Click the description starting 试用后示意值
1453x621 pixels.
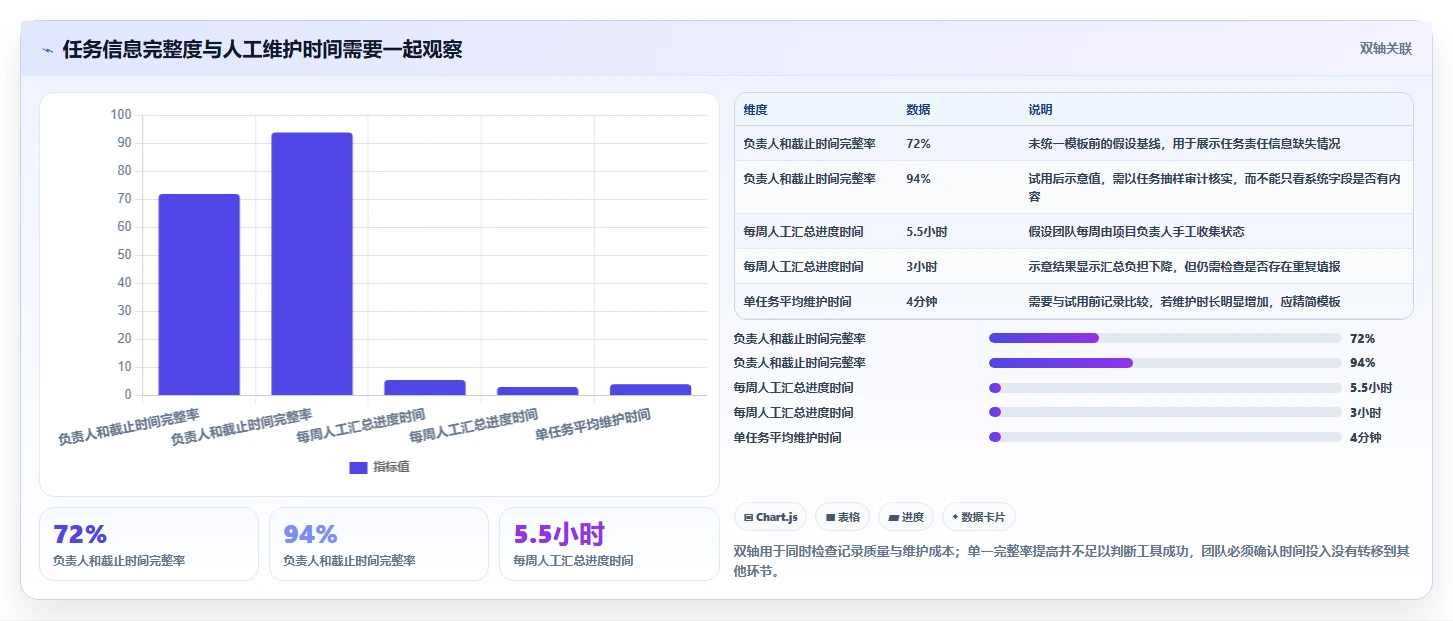[1214, 188]
